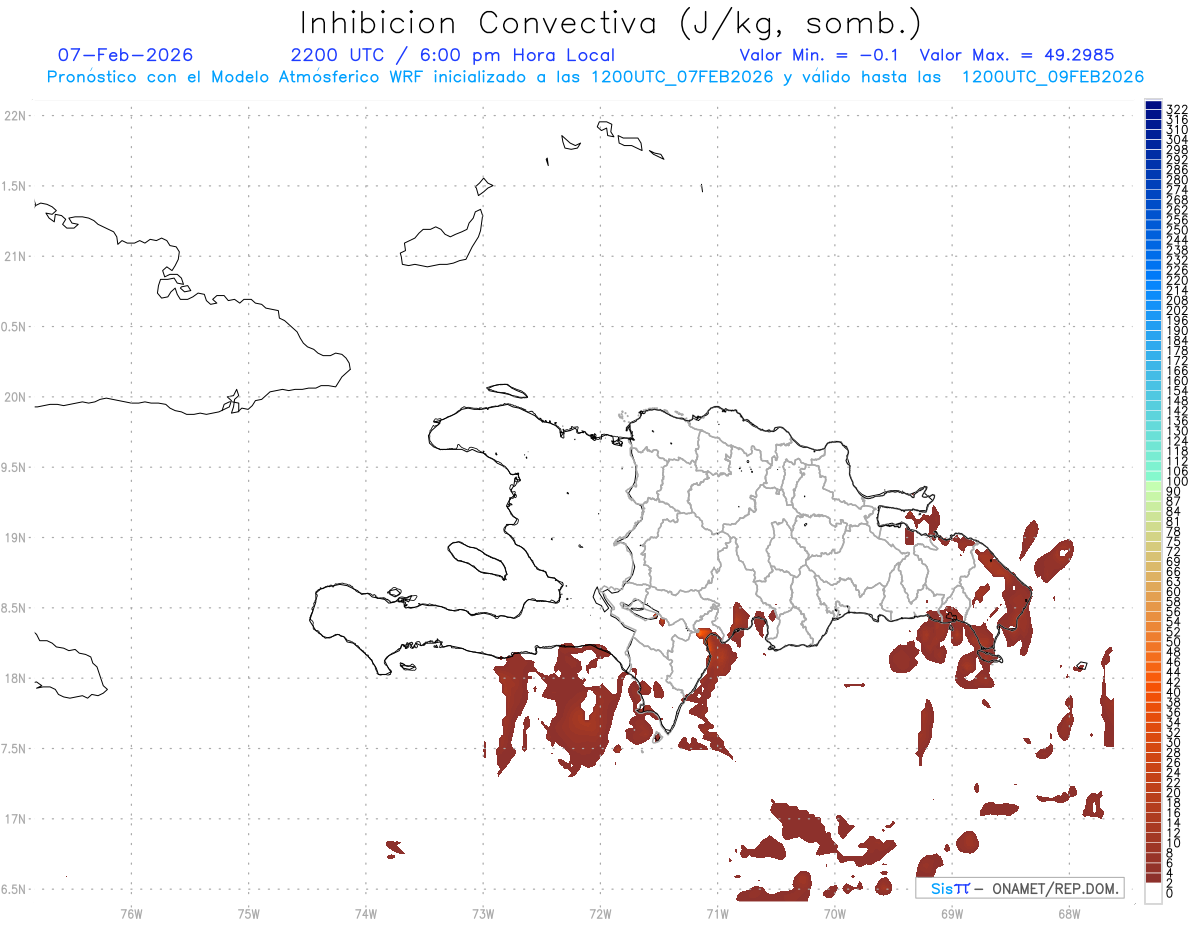Click the "70W" longitude label

pos(834,913)
